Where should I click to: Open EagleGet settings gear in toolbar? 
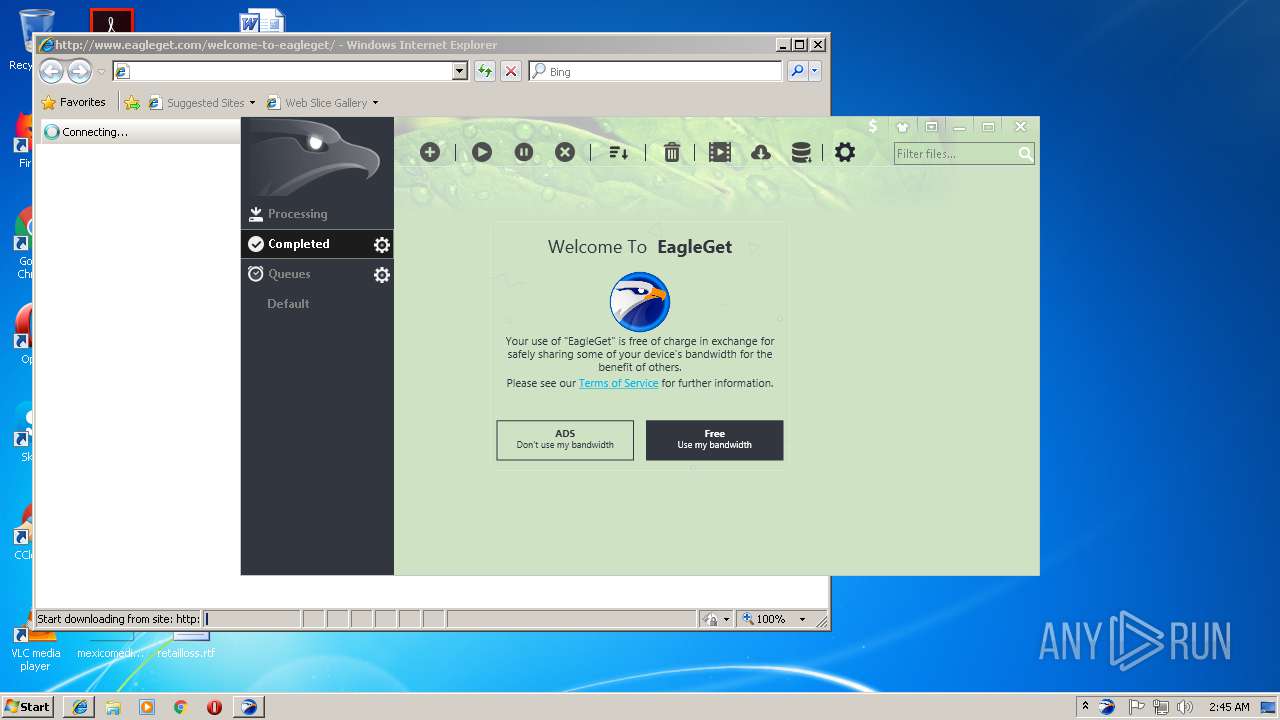point(845,152)
